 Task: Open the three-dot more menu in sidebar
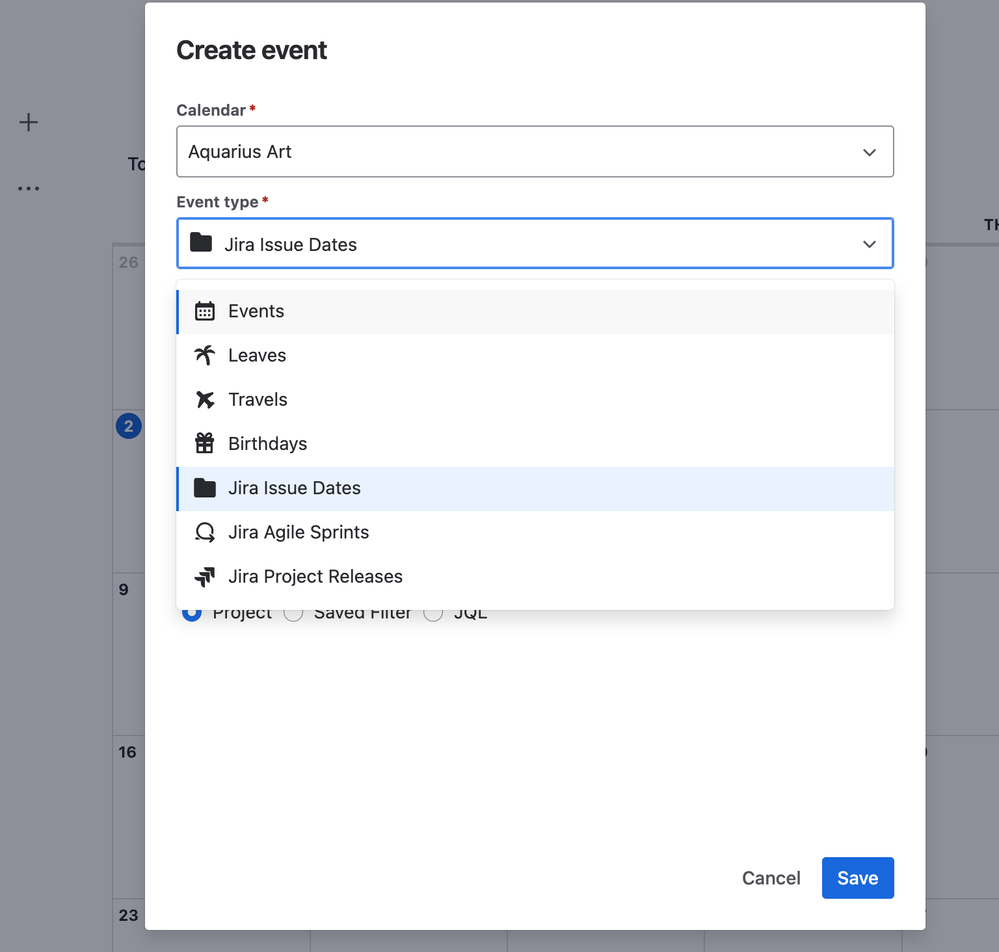pos(28,189)
